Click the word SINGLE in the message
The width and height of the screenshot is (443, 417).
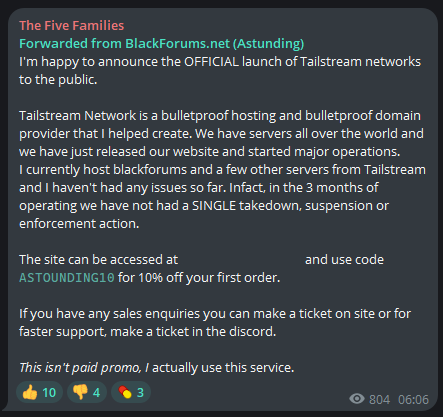point(214,206)
